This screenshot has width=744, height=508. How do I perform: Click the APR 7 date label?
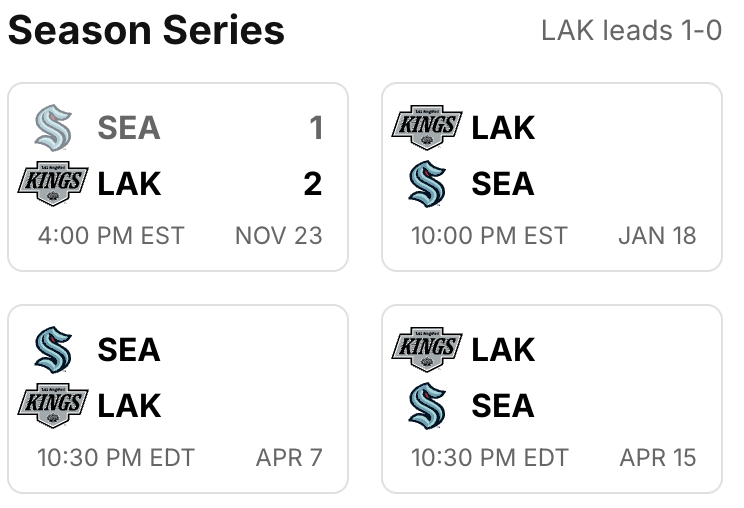[289, 457]
